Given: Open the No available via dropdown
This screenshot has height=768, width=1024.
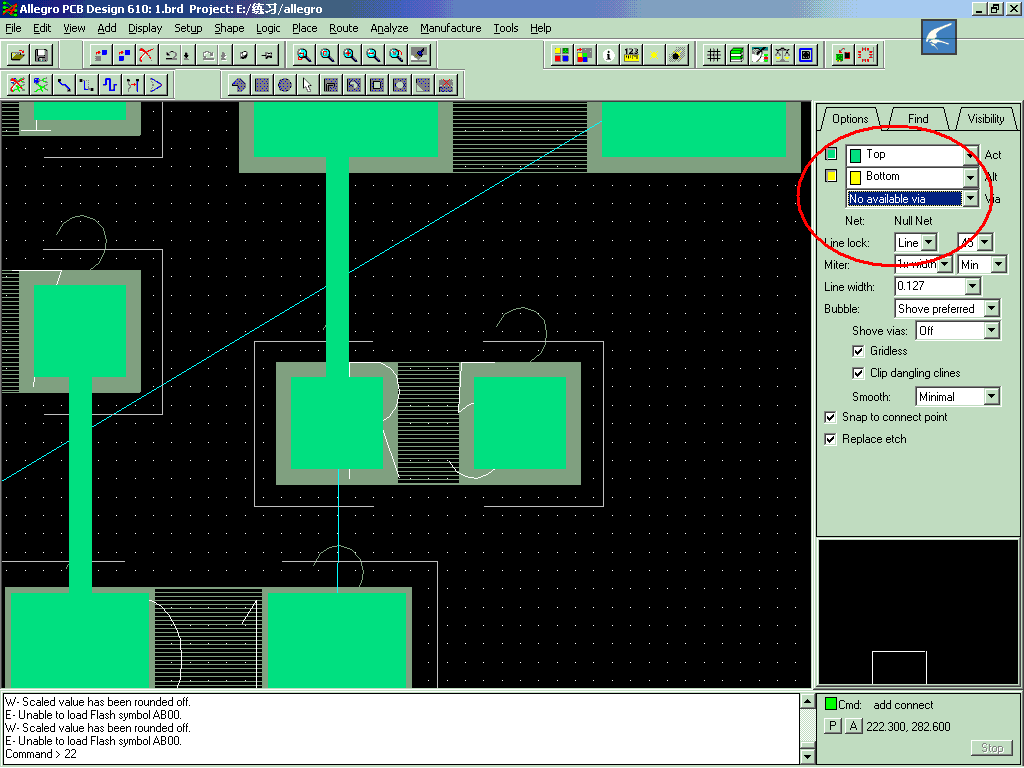Looking at the screenshot, I should [970, 199].
